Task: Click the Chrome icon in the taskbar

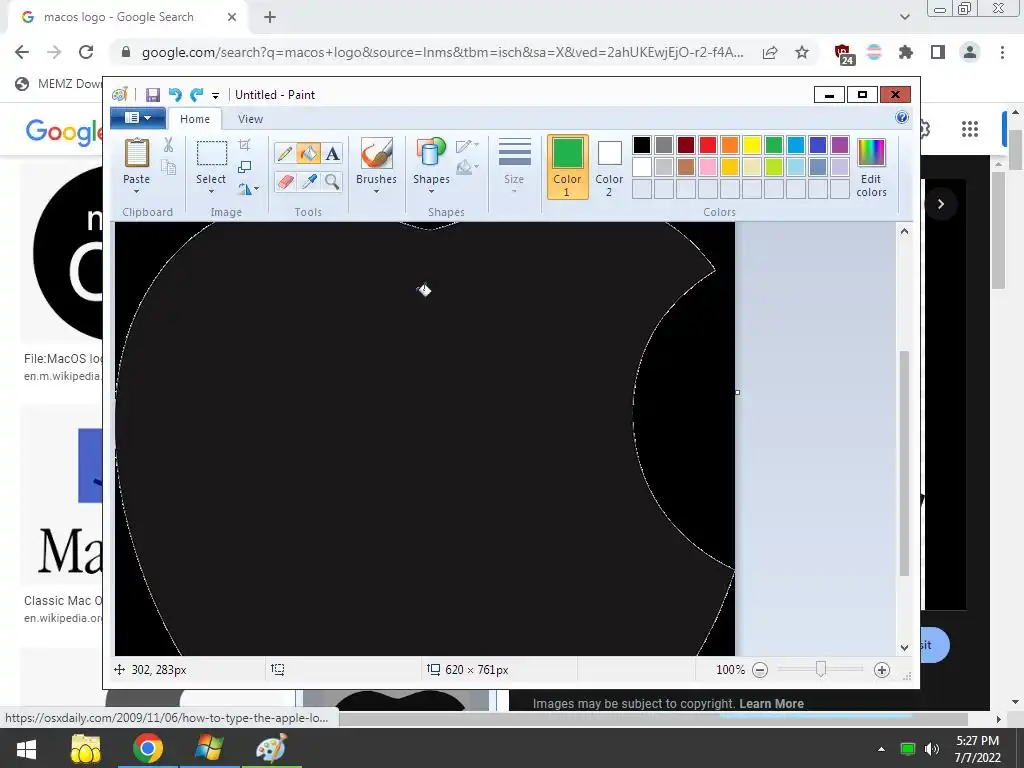Action: click(x=148, y=748)
